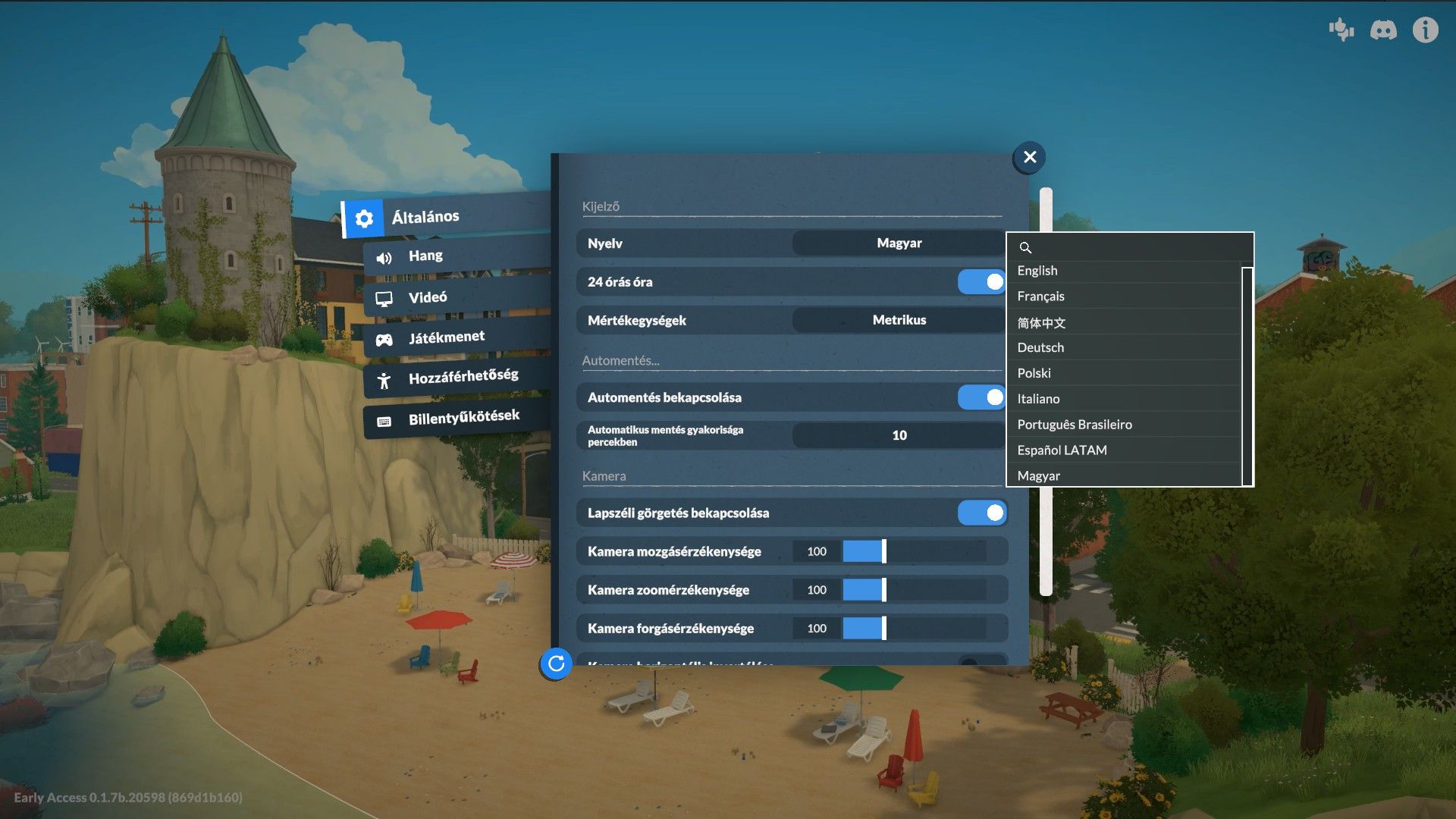Open the Mértékegységek dropdown showing Metrikus
The image size is (1456, 819).
pos(899,320)
